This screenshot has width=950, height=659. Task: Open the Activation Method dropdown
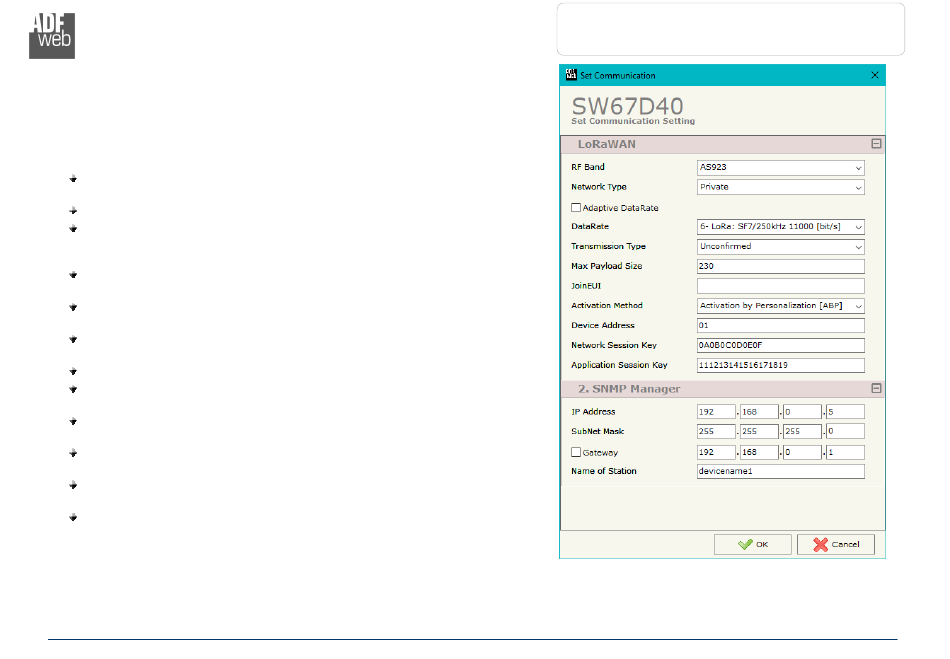(x=780, y=306)
